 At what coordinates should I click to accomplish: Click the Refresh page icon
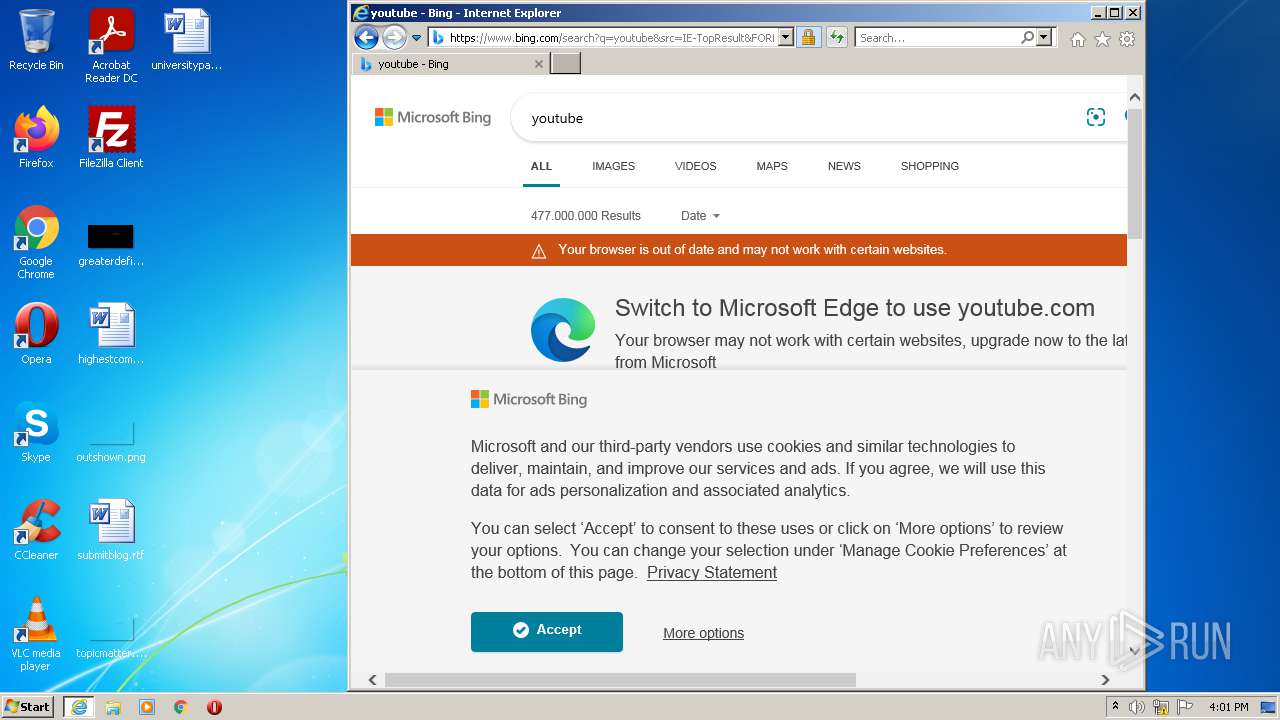point(837,37)
